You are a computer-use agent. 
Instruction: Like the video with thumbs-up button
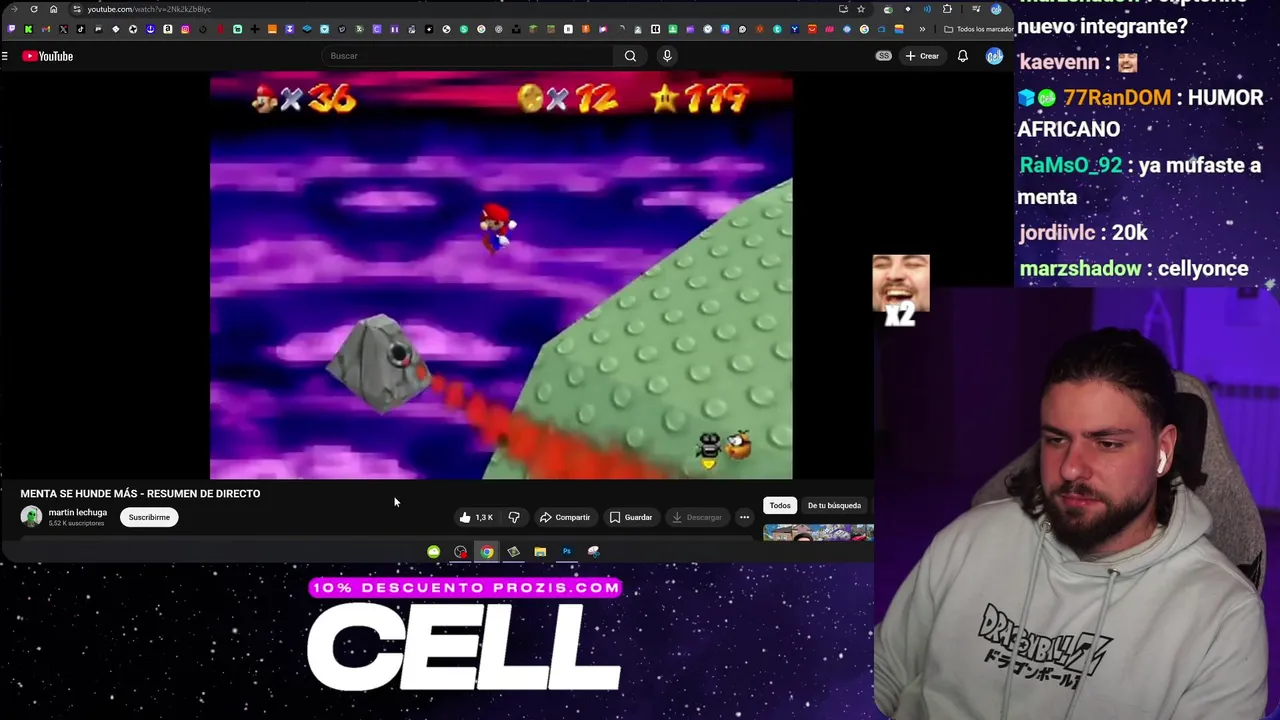[x=476, y=517]
